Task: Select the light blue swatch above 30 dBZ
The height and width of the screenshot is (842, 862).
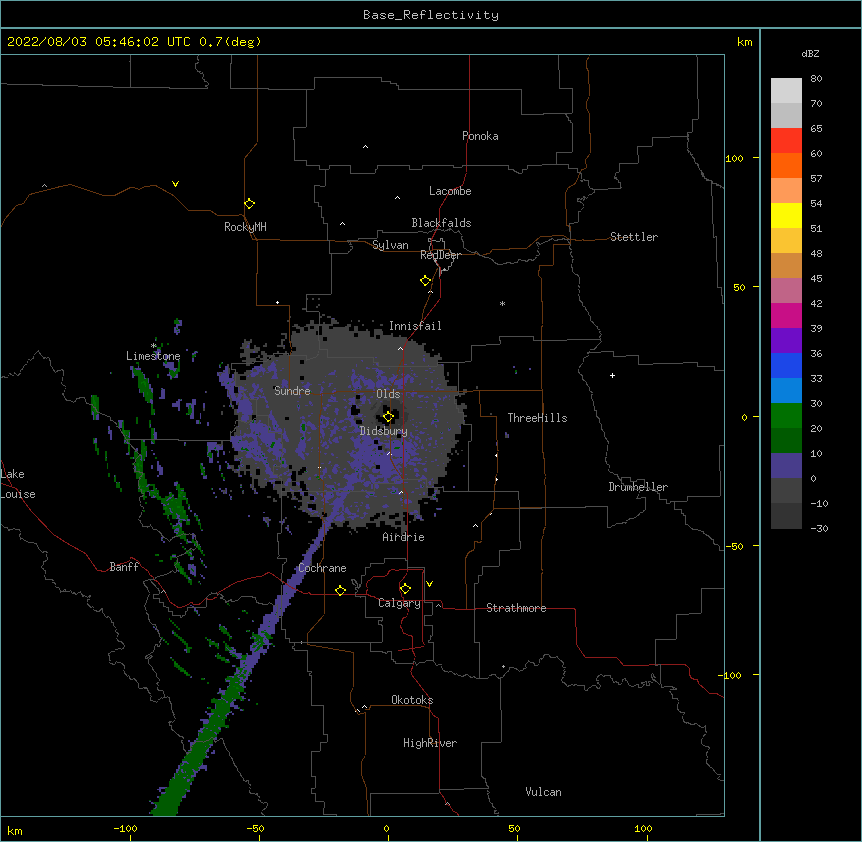Action: [x=786, y=390]
